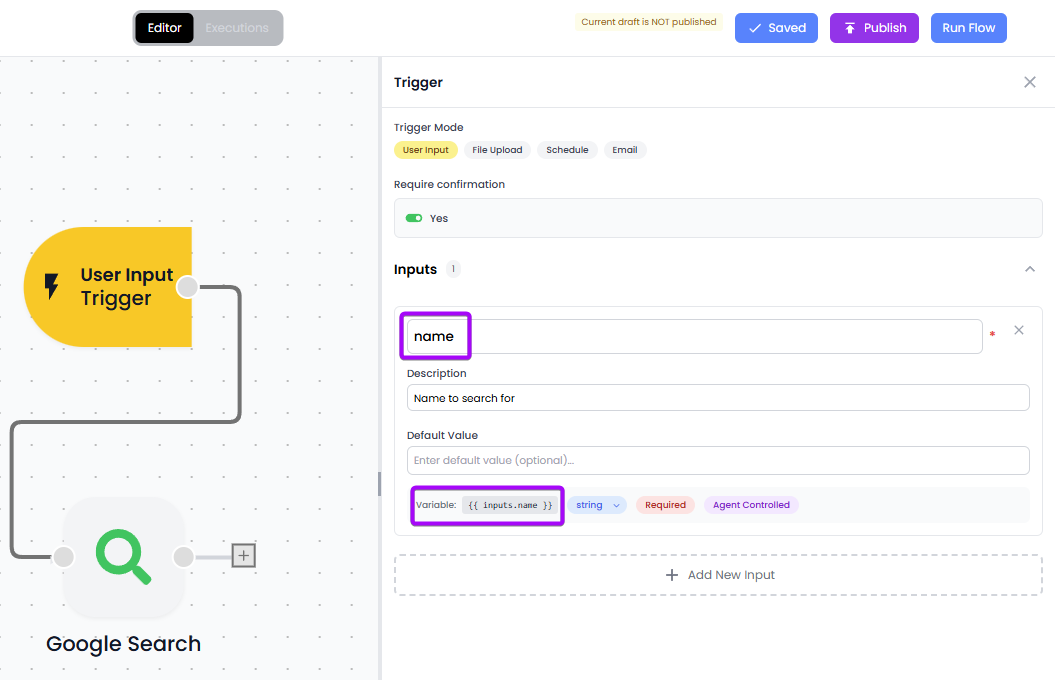Click the Run Flow button
Viewport: 1055px width, 680px height.
pyautogui.click(x=968, y=28)
